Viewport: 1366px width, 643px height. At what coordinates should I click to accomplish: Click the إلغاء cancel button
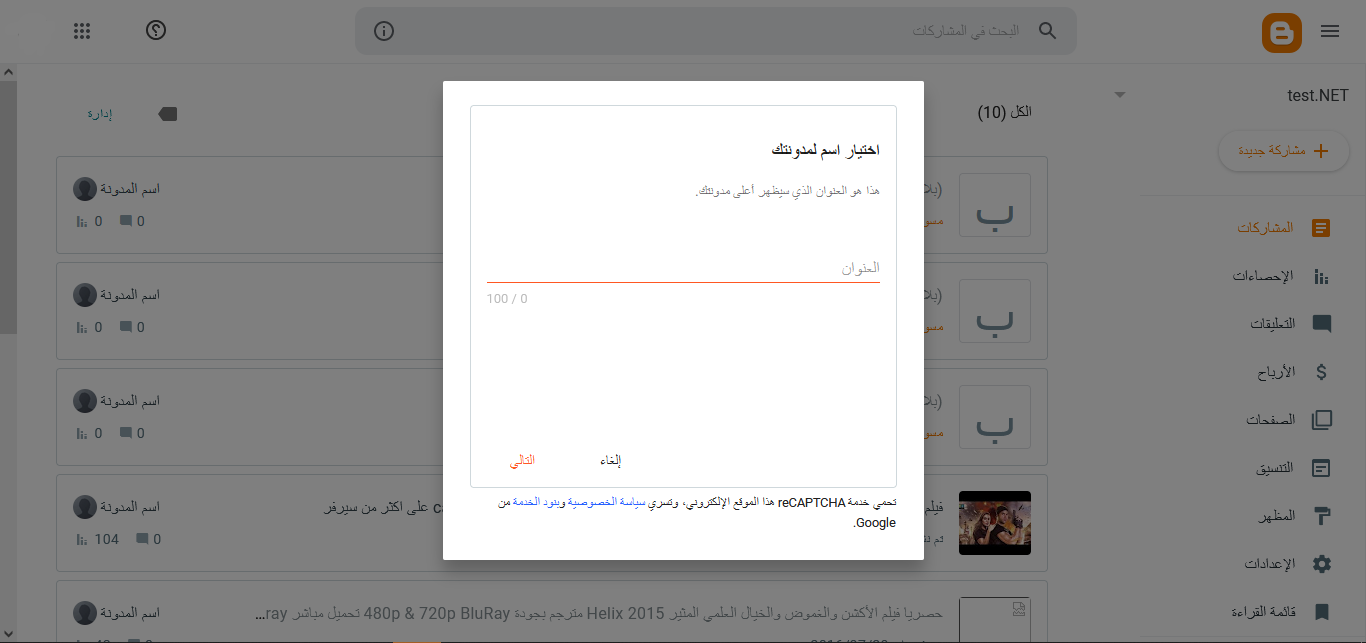[610, 460]
